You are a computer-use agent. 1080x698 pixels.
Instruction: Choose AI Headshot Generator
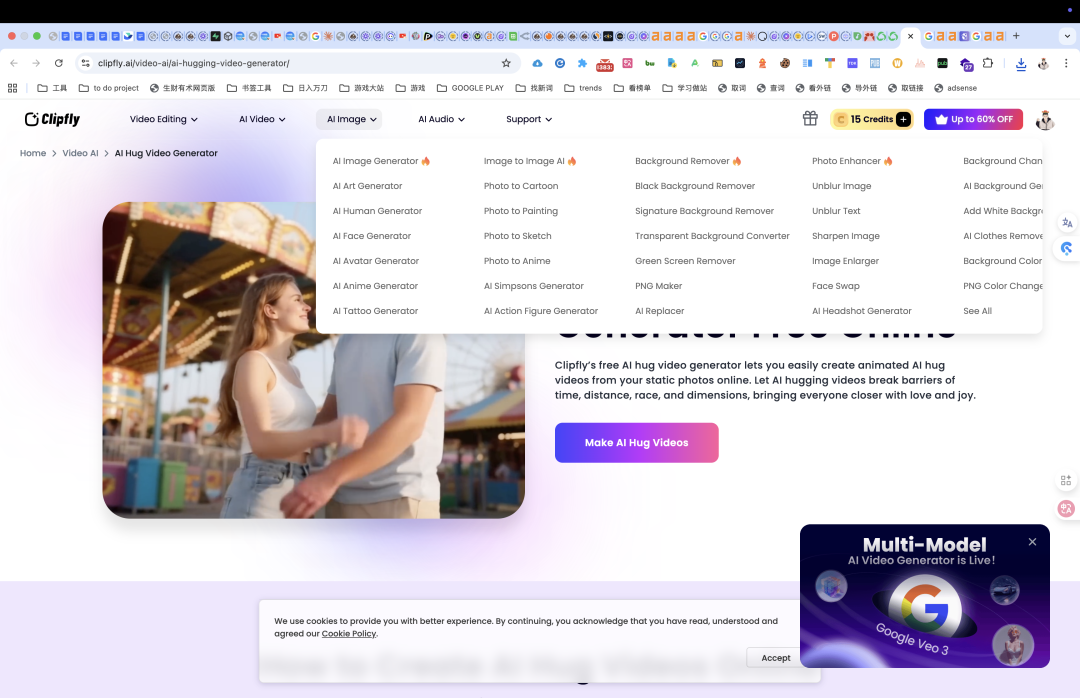[861, 311]
